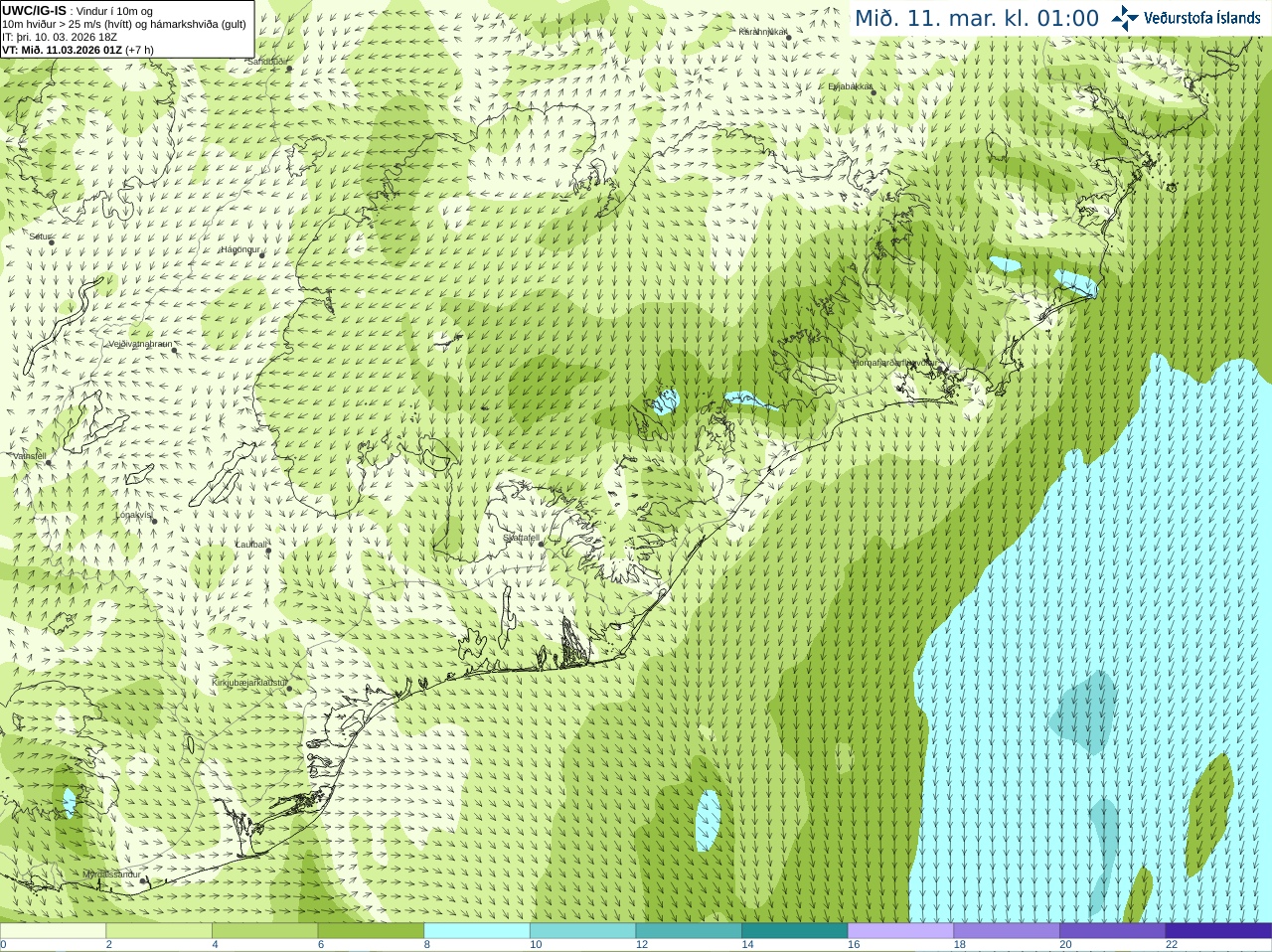The image size is (1272, 952).
Task: Click the 0–2 m/s palest legend swatch
Action: point(53,931)
